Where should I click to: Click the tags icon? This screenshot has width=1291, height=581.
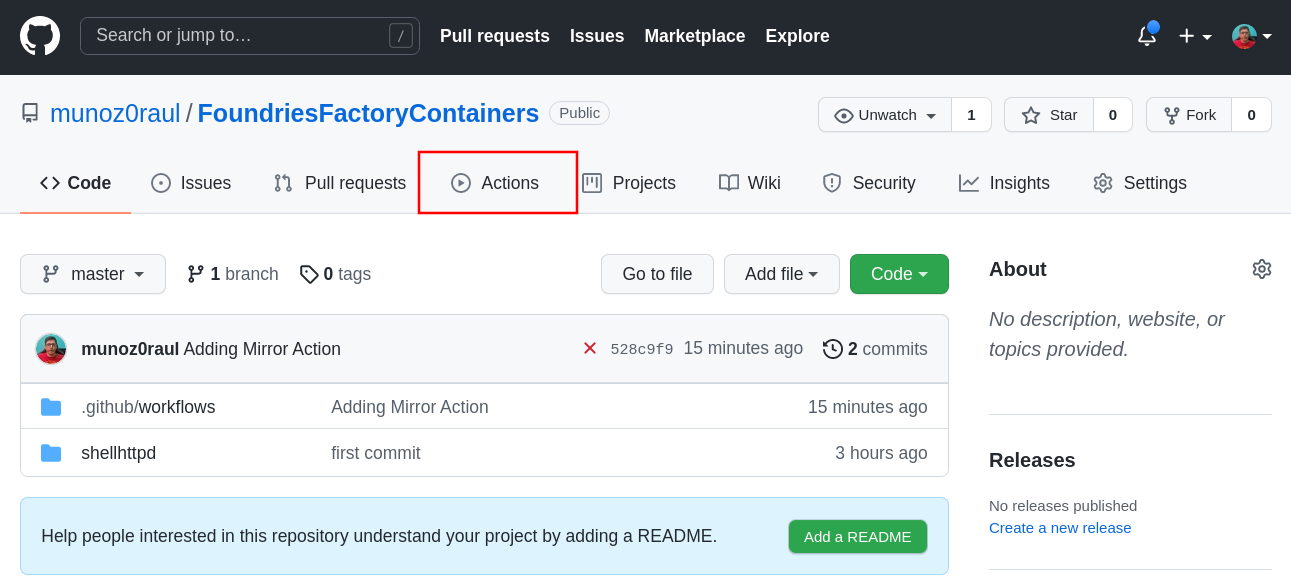[x=309, y=274]
